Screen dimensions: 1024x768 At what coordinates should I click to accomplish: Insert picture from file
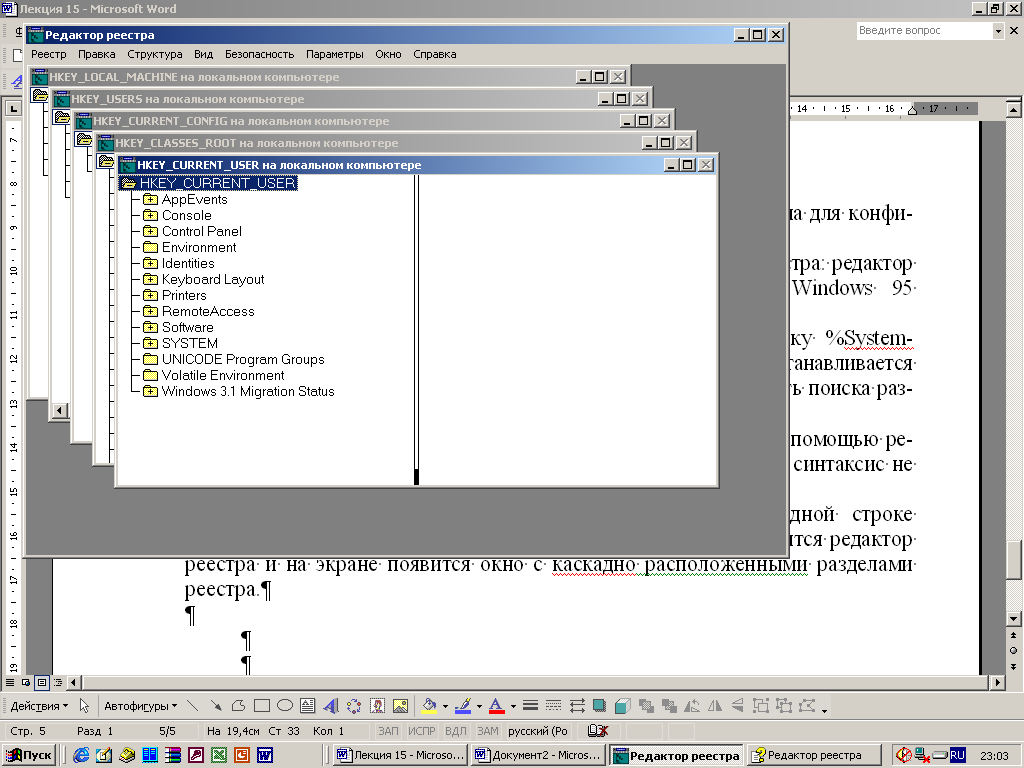tap(400, 706)
